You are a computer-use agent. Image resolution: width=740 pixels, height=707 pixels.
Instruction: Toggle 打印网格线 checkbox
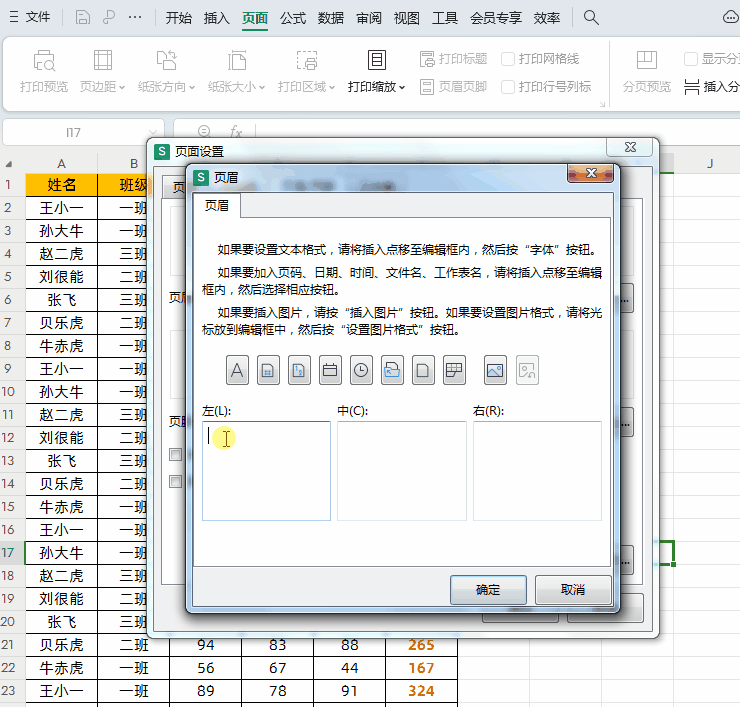[x=508, y=59]
